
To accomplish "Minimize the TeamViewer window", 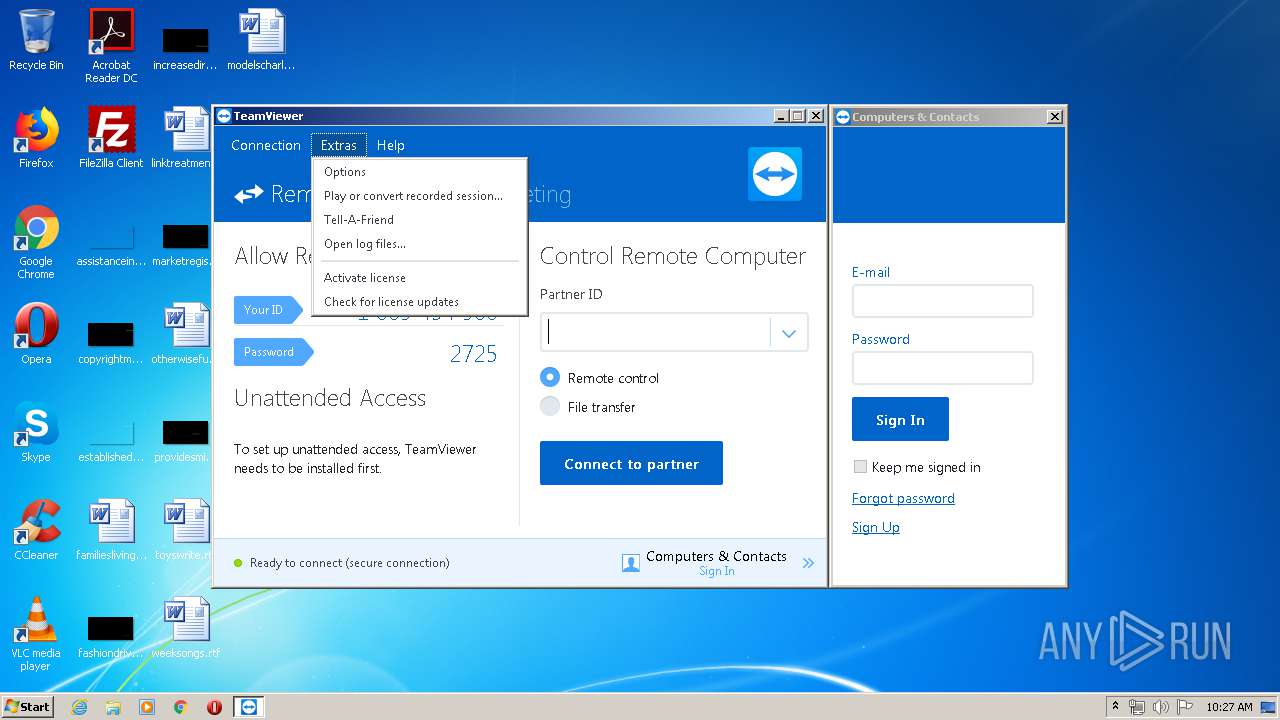I will click(x=781, y=116).
